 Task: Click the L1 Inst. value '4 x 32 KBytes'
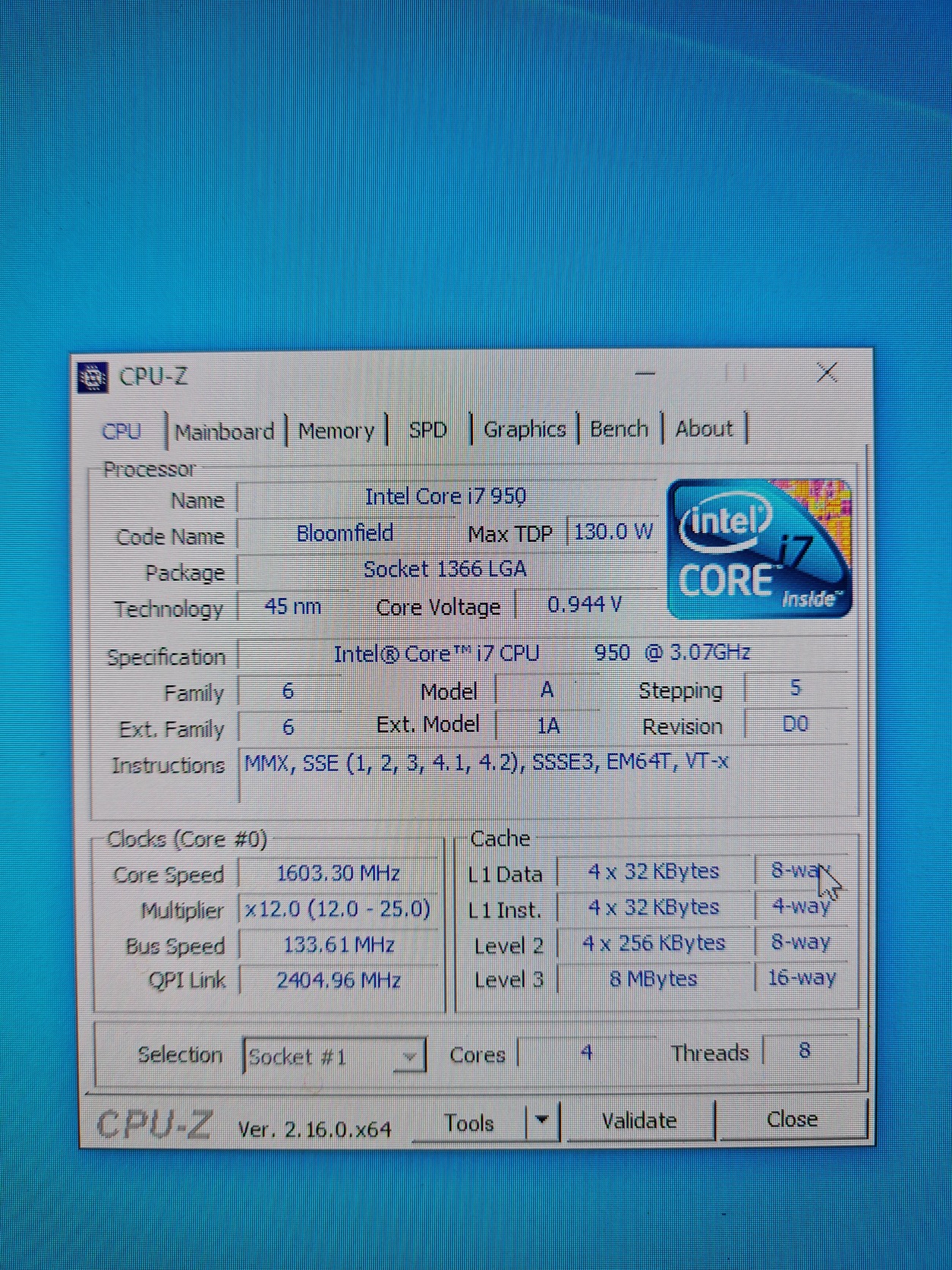click(x=654, y=907)
